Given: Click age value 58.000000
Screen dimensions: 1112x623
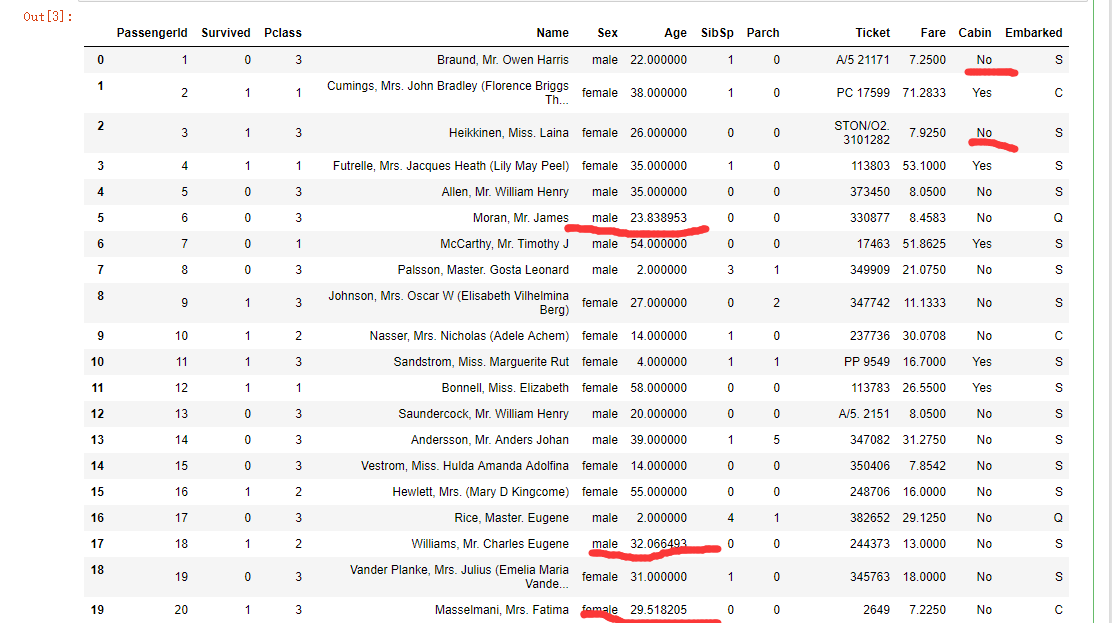Looking at the screenshot, I should pyautogui.click(x=658, y=387).
